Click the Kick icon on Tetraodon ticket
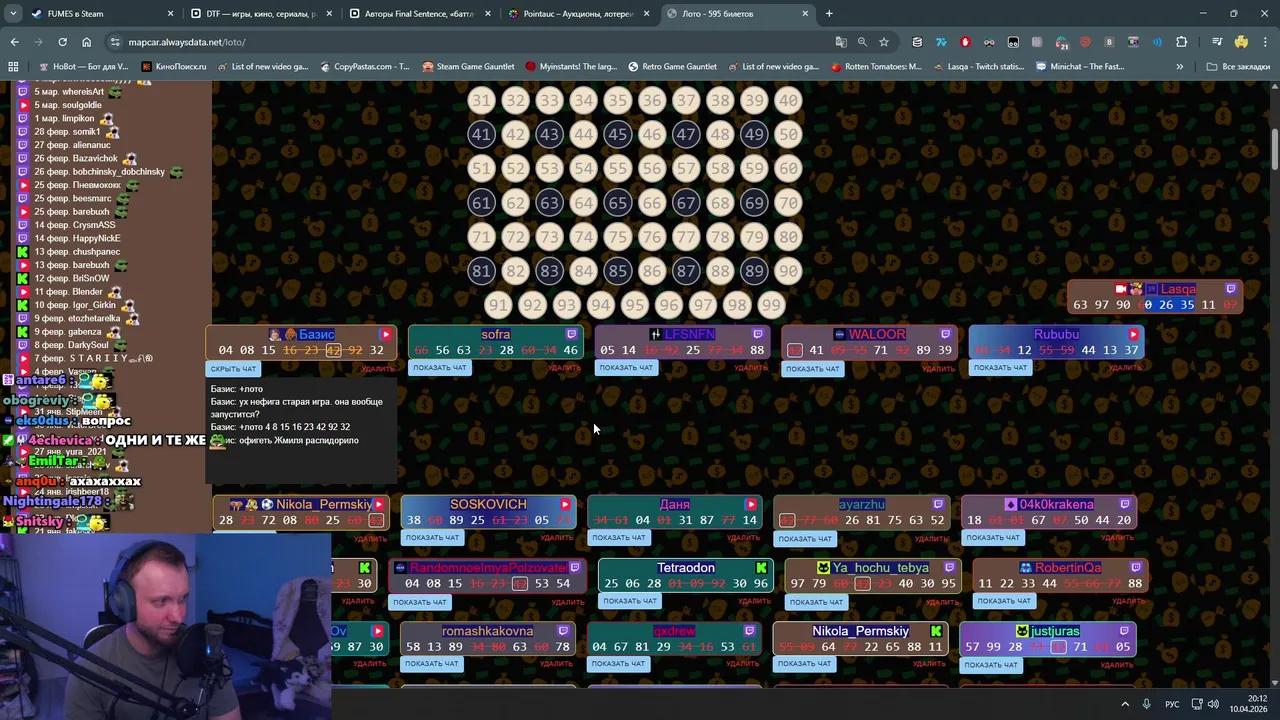The width and height of the screenshot is (1280, 720). click(x=762, y=568)
